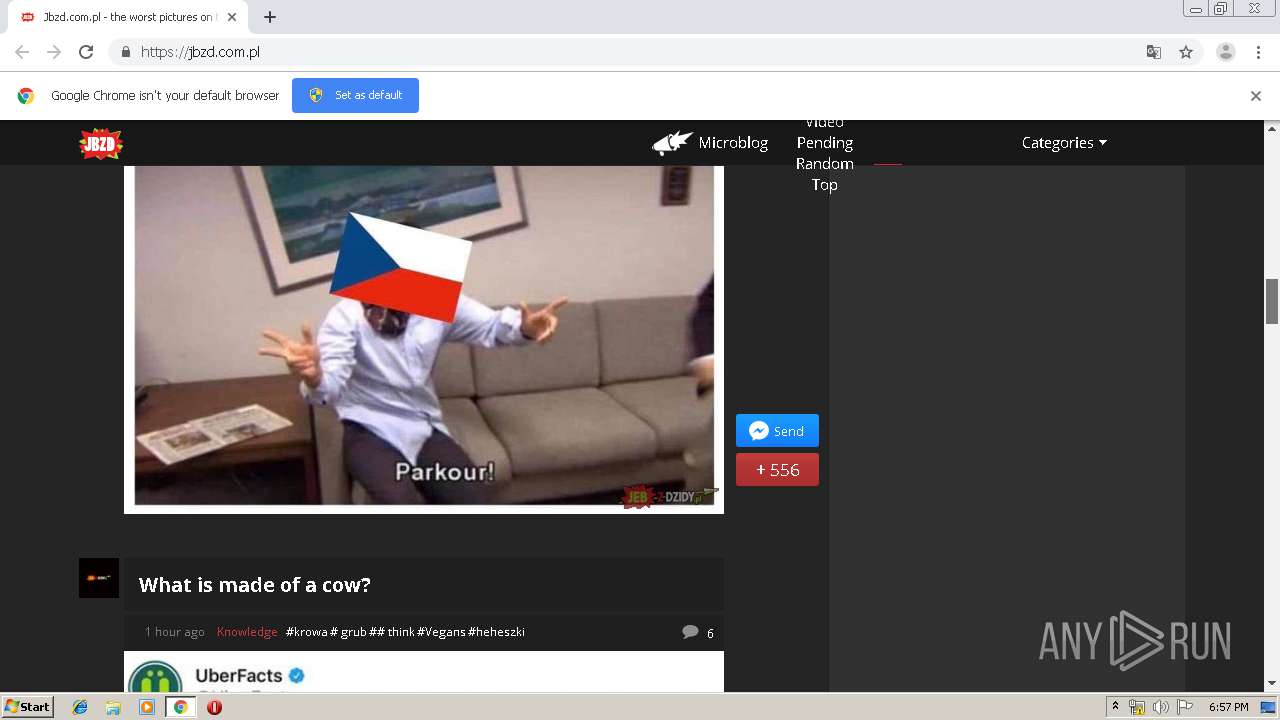Launch Internet Explorer from taskbar

coord(80,707)
